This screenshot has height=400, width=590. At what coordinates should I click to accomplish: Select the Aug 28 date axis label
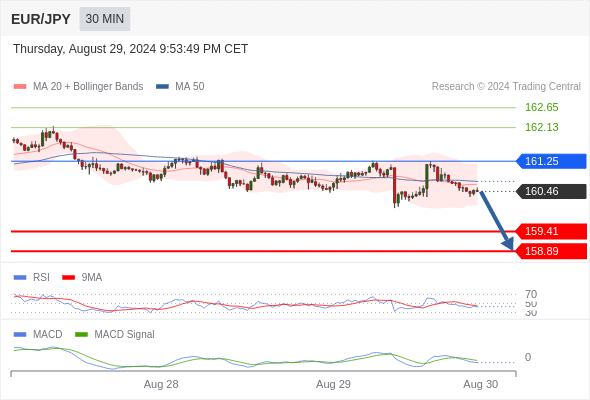tap(161, 384)
